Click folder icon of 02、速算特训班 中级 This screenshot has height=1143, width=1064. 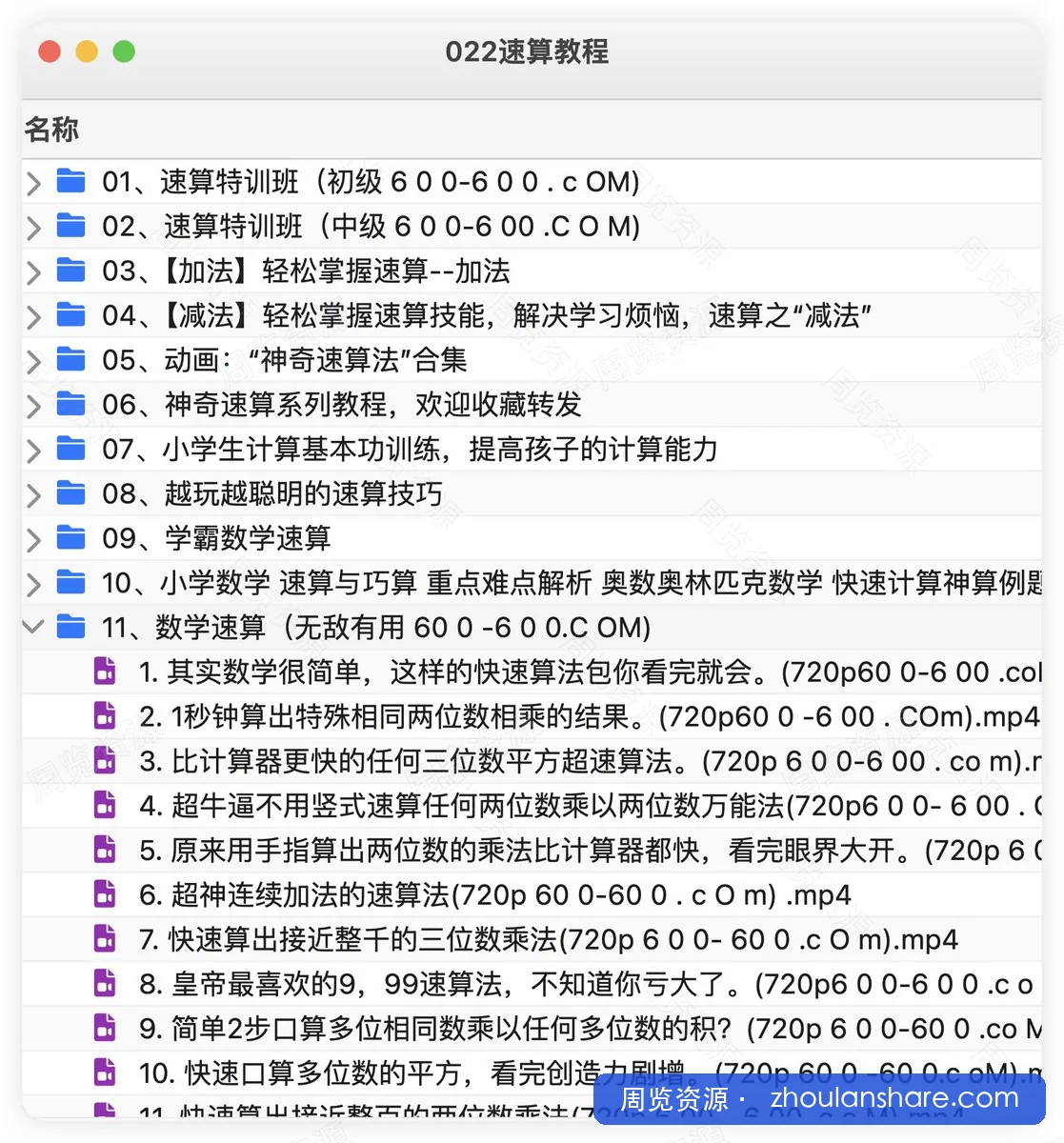pyautogui.click(x=71, y=226)
